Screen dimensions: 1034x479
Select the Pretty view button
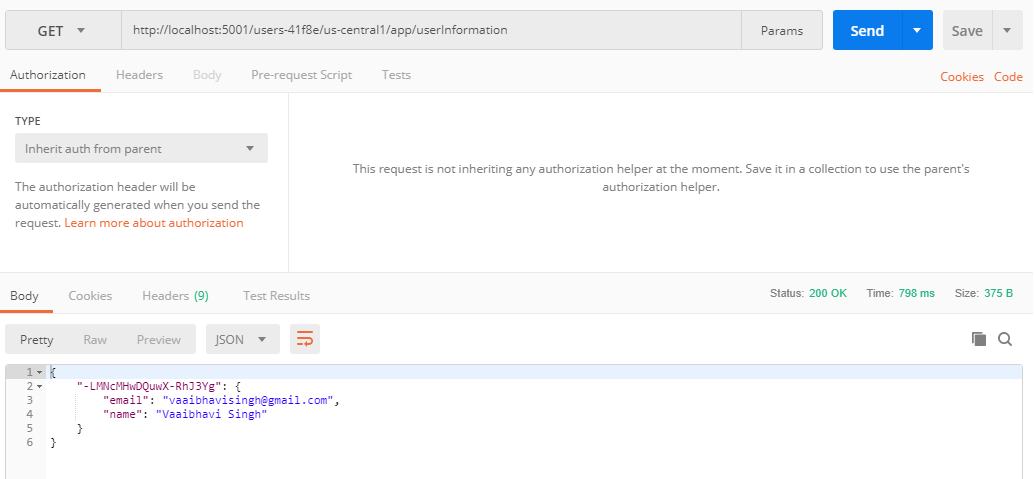click(36, 339)
